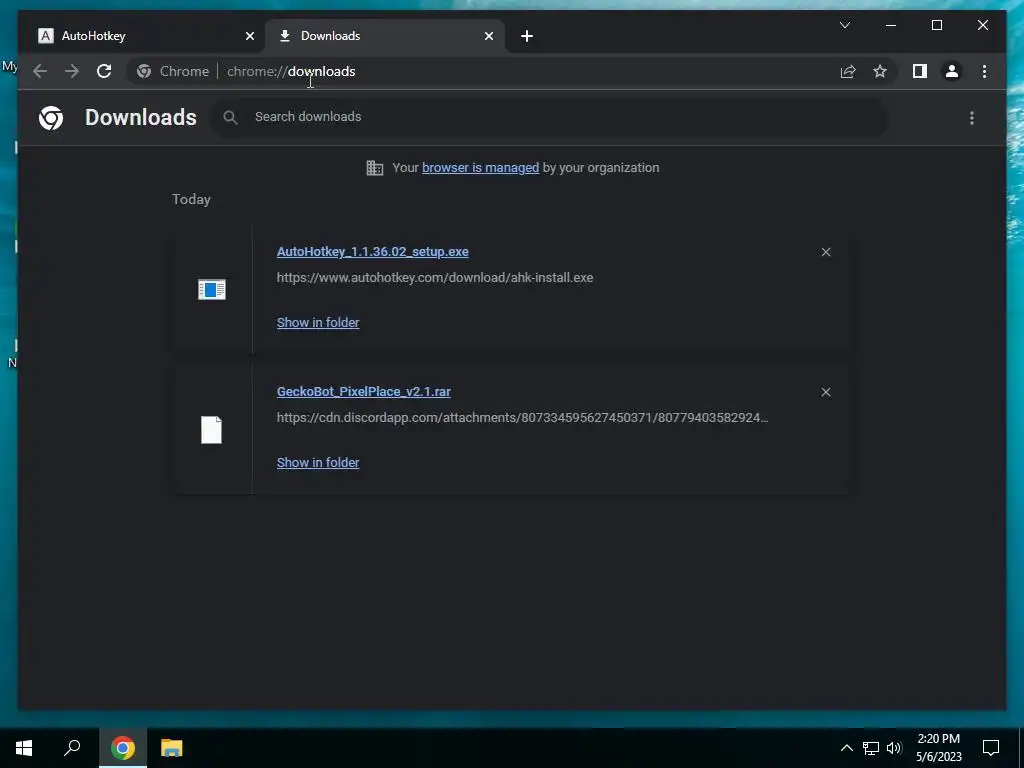This screenshot has width=1024, height=768.
Task: Open the volume tray icon
Action: [894, 748]
